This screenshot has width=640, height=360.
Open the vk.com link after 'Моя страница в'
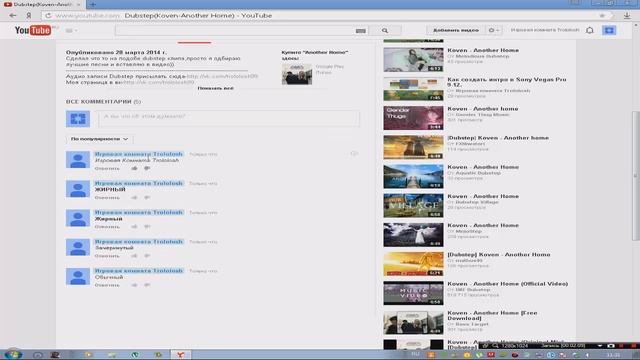pyautogui.click(x=158, y=82)
